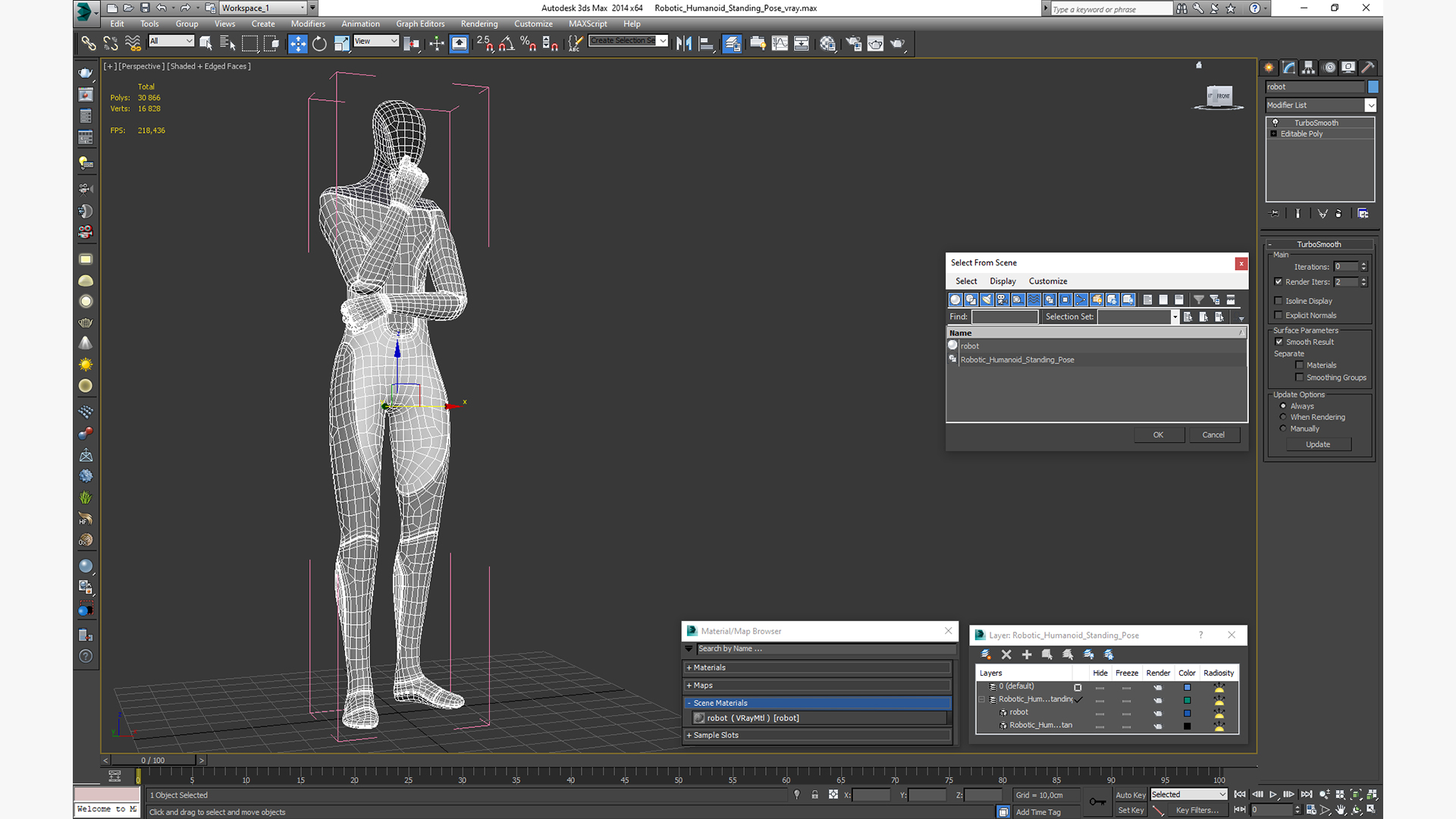This screenshot has height=819, width=1456.
Task: Enable the Isoline Display checkbox
Action: (1279, 301)
